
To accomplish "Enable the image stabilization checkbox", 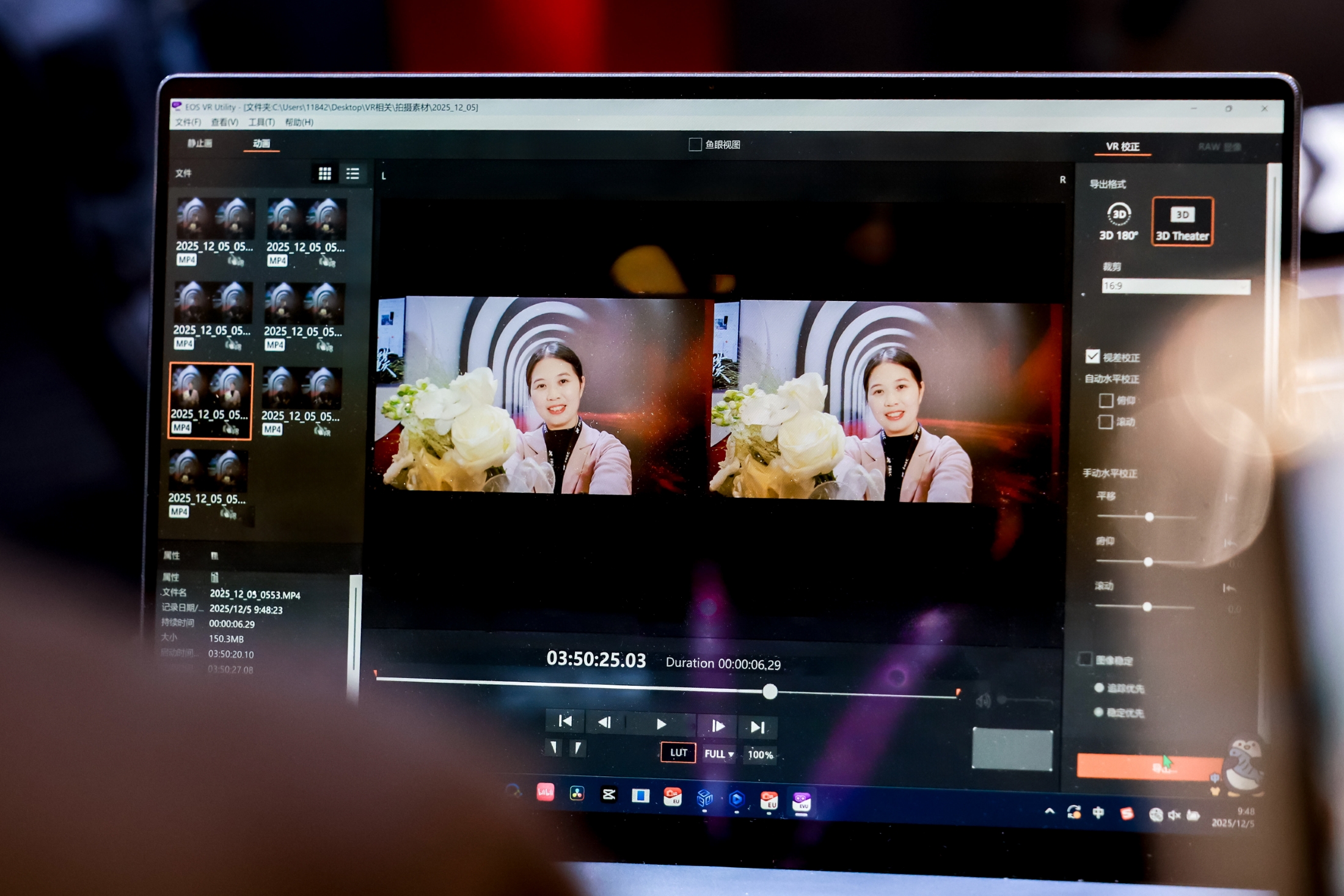I will tap(1085, 659).
